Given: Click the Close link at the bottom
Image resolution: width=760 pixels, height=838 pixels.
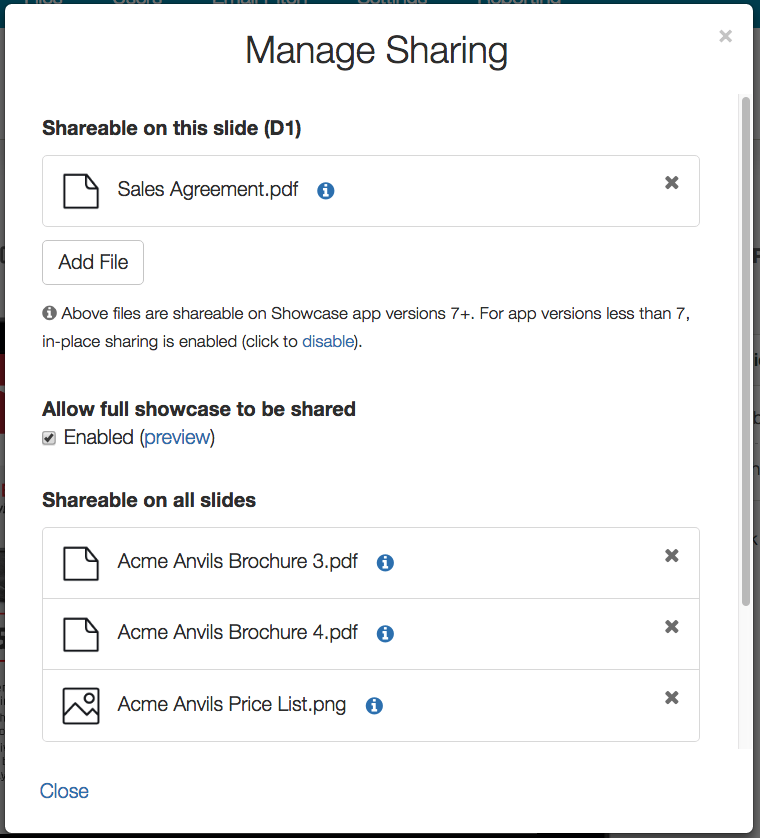Looking at the screenshot, I should (64, 791).
